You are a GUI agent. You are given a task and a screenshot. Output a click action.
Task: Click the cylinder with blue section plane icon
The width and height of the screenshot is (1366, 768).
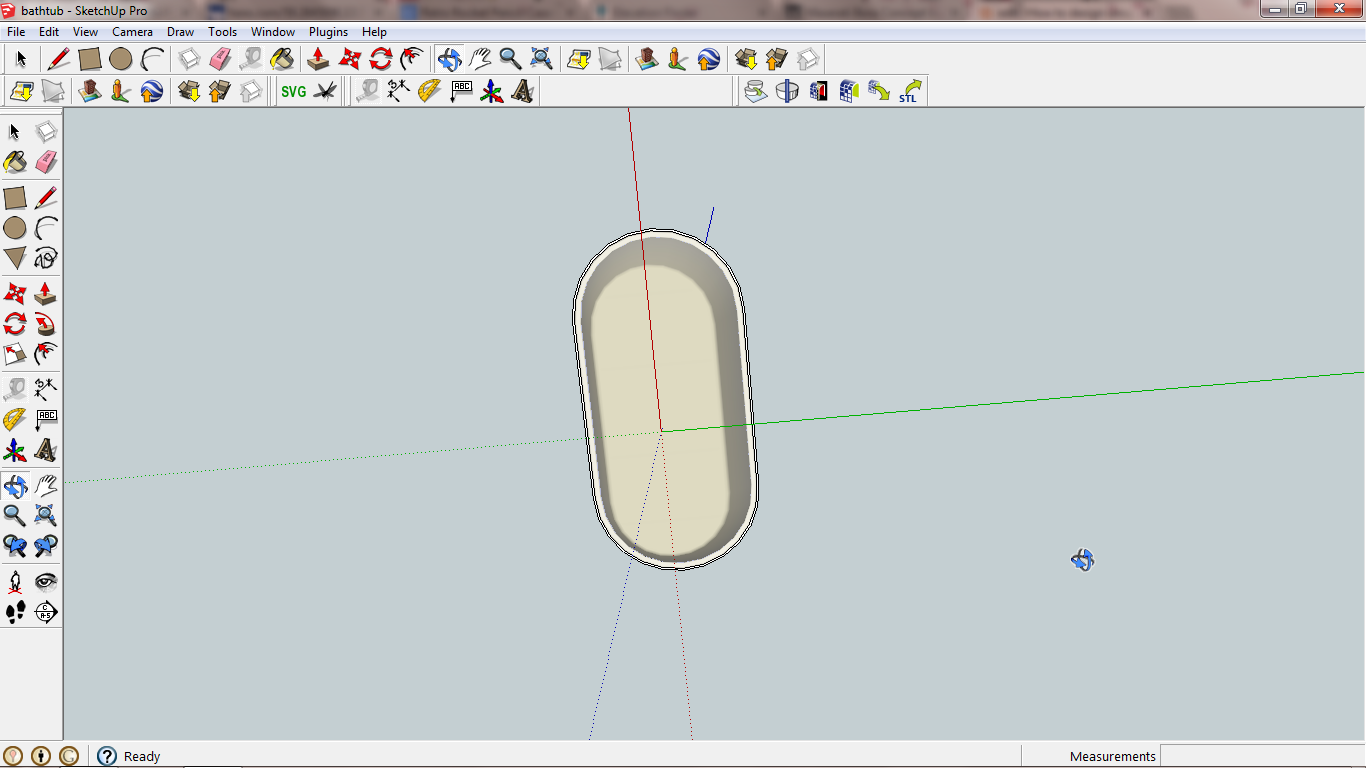coord(787,91)
